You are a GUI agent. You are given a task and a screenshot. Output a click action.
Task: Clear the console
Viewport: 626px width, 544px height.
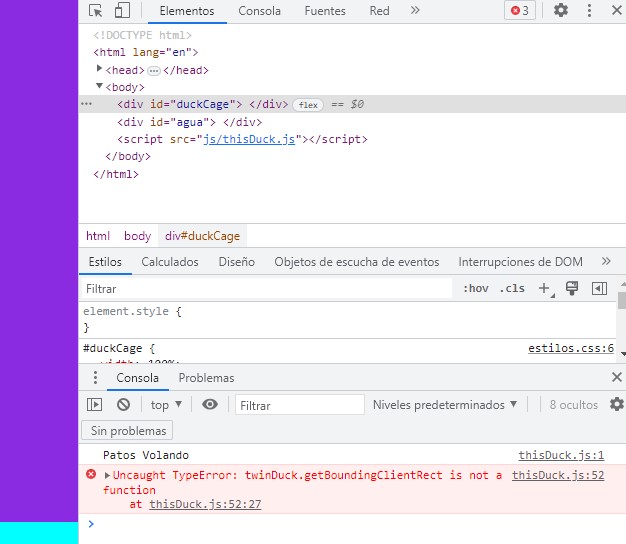coord(123,405)
